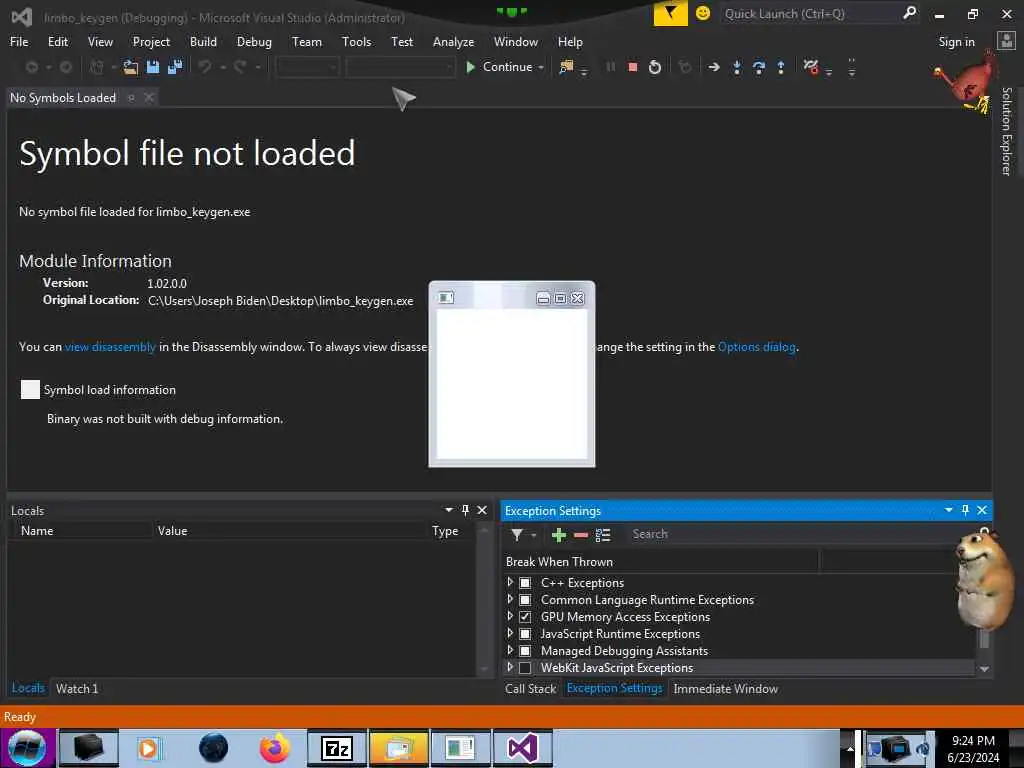1024x768 pixels.
Task: Click the Step Out icon
Action: pos(780,67)
